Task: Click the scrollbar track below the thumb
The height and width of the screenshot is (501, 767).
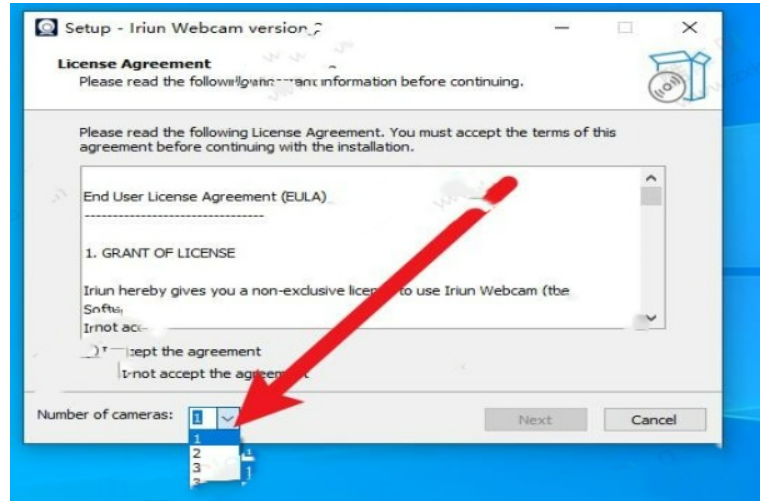Action: [x=651, y=257]
